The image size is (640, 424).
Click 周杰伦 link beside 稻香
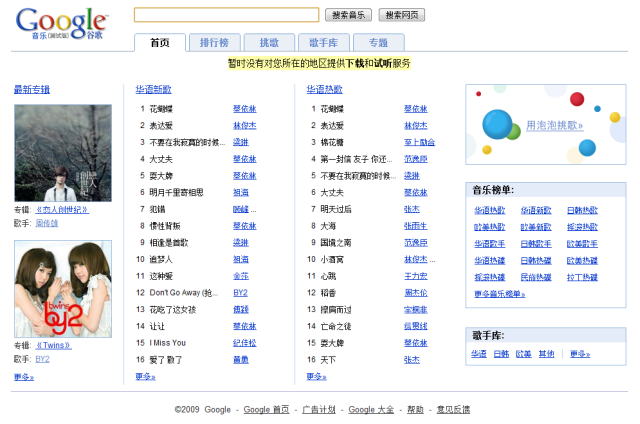416,293
